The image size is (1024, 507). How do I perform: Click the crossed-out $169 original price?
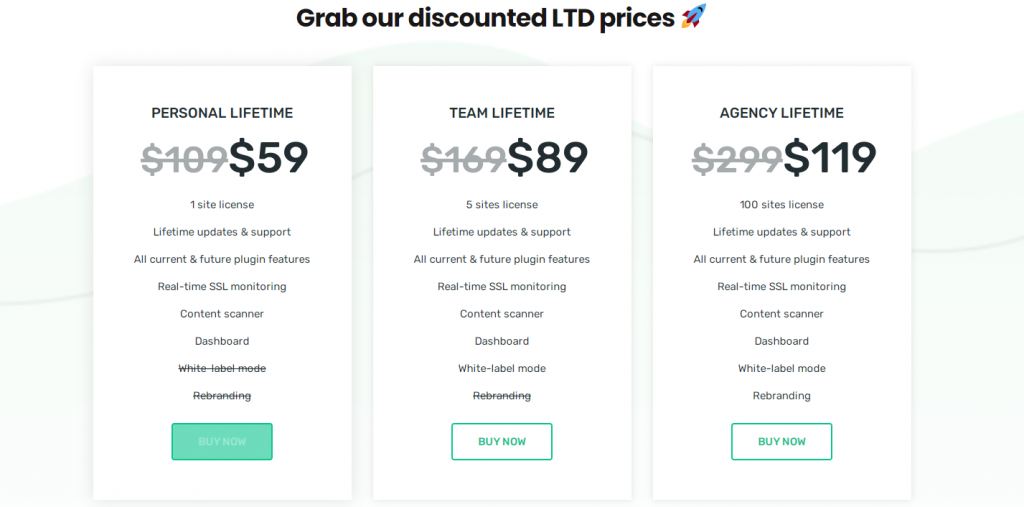click(463, 158)
